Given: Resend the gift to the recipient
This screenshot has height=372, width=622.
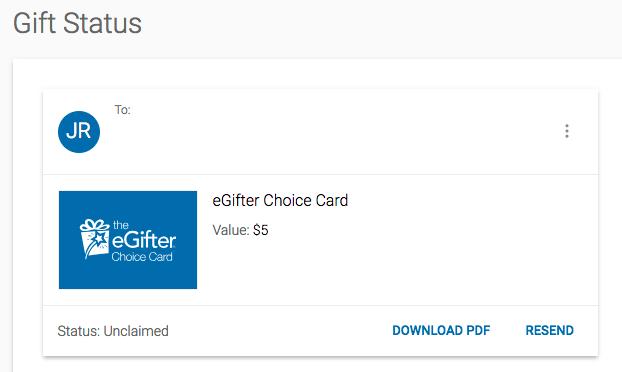Looking at the screenshot, I should 549,330.
